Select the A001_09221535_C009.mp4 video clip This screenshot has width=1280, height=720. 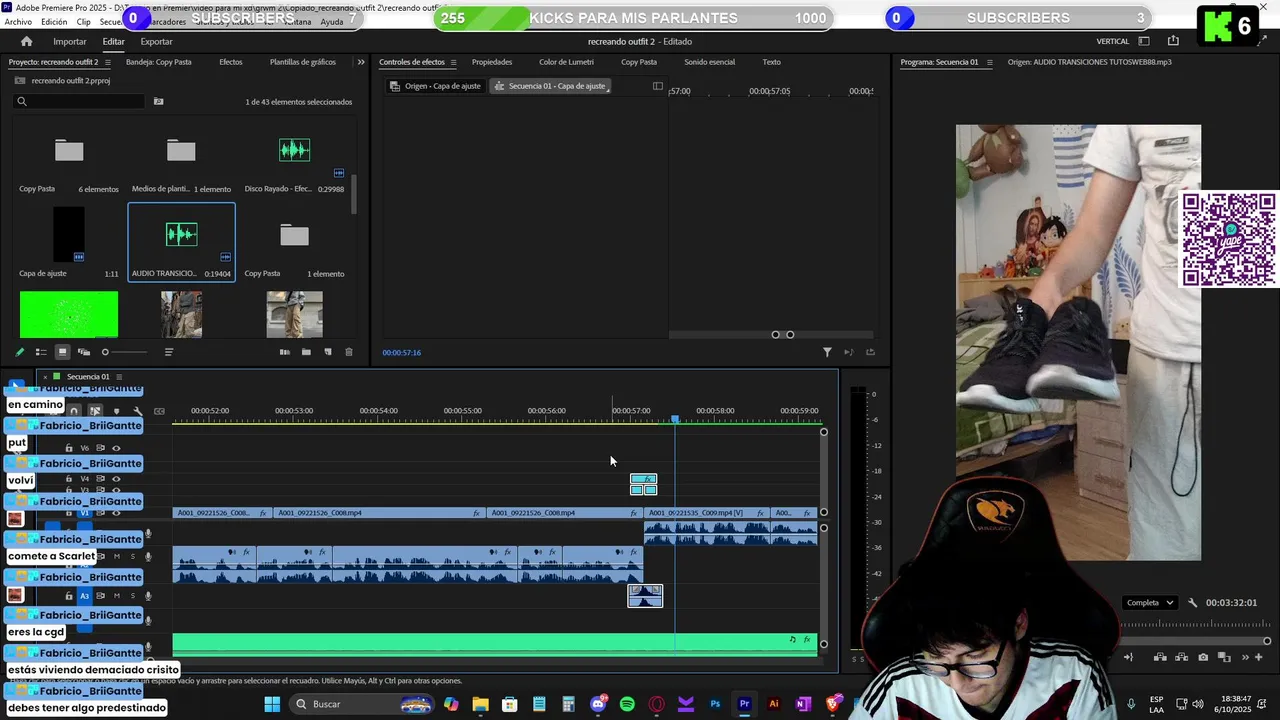point(708,513)
